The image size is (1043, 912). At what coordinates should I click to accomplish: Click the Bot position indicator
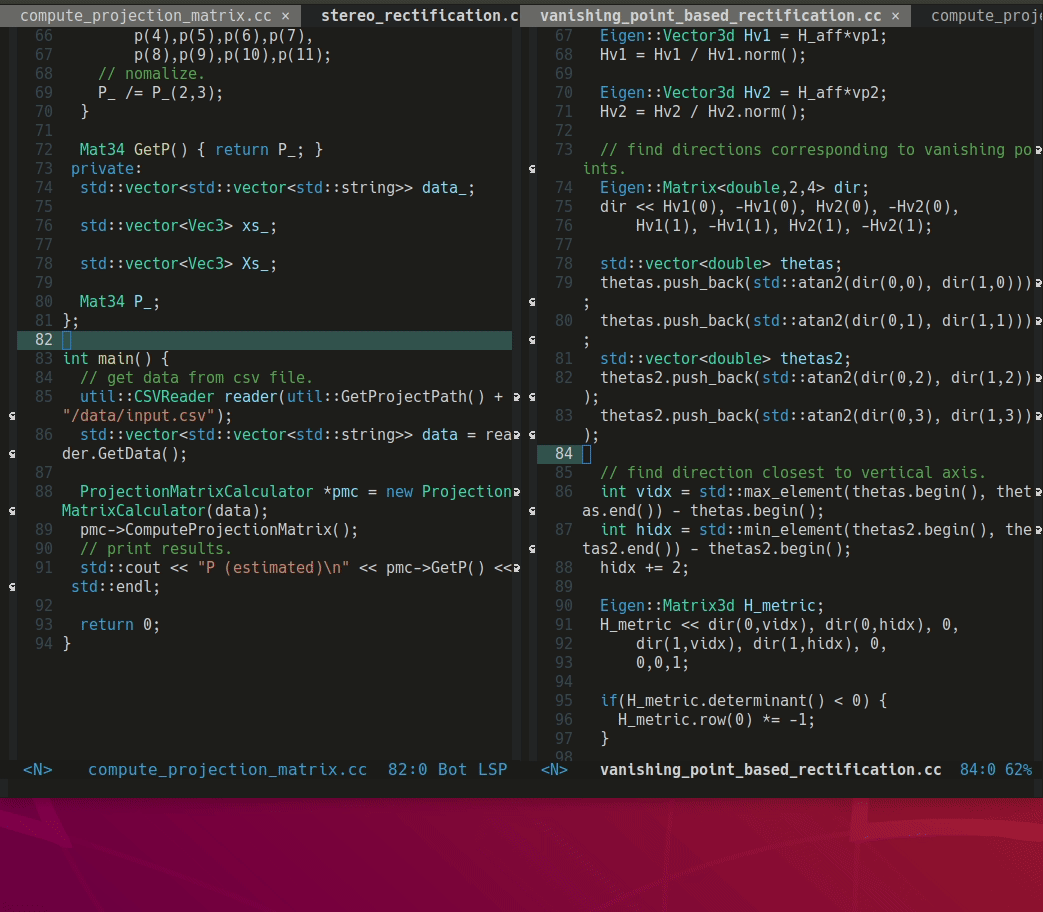(452, 770)
